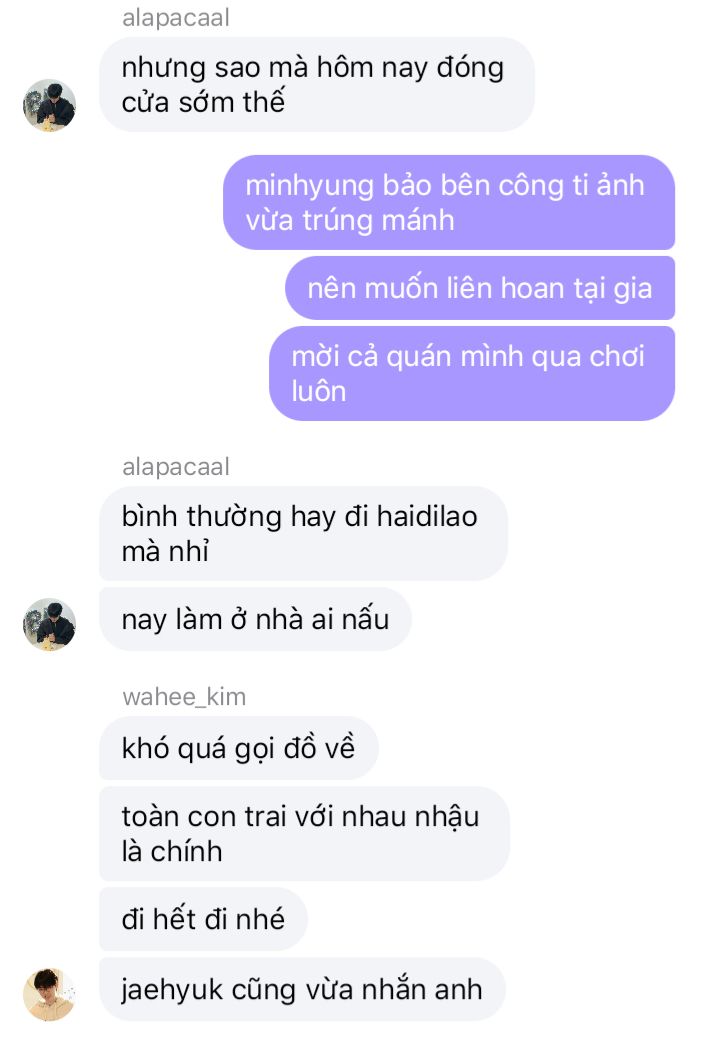Select the 'nhưng sao mà hôm nay đóng cửa sớm thế' message
The image size is (717, 1037).
tap(317, 85)
